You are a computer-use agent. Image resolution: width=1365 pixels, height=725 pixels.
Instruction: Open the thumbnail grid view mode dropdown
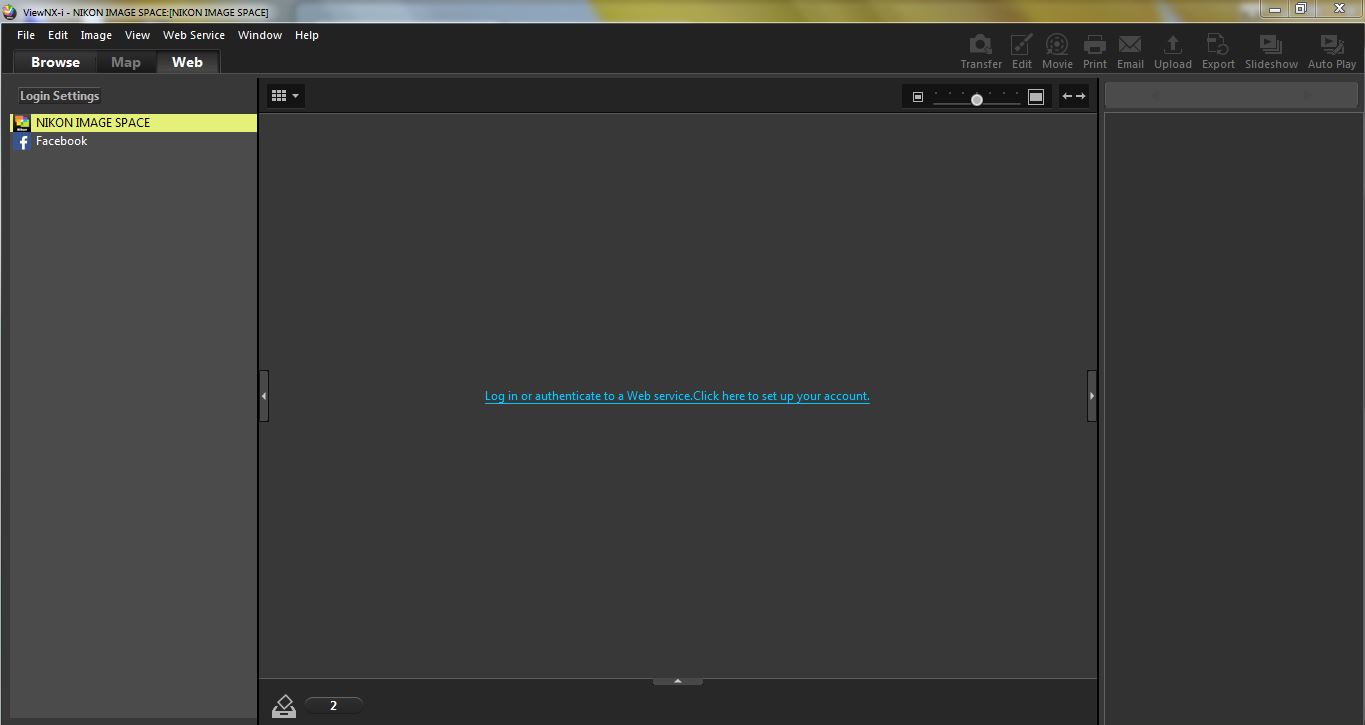(x=285, y=96)
